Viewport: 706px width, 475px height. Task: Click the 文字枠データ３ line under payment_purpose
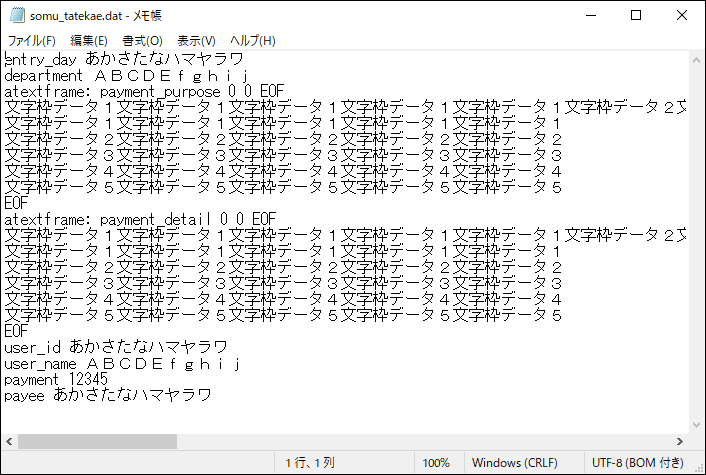click(283, 155)
